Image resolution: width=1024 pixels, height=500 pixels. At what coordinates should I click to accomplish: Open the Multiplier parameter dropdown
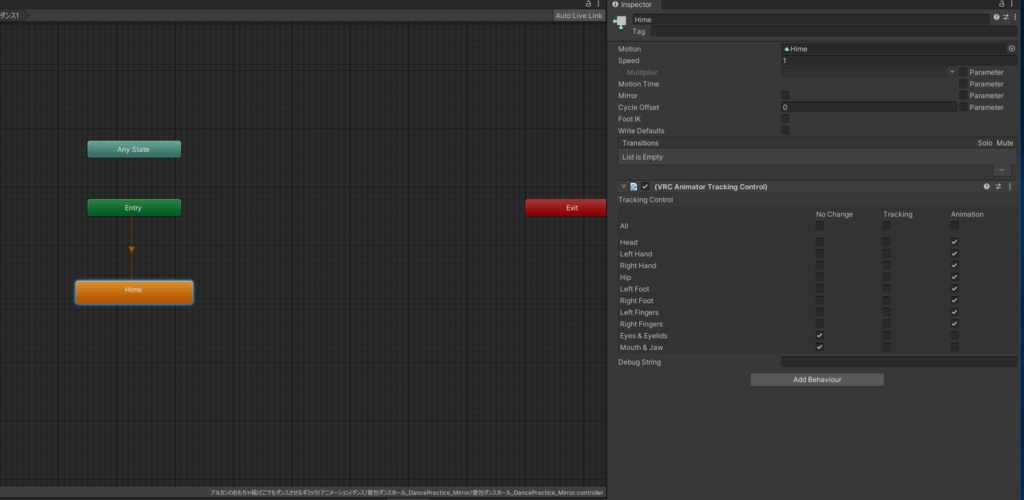(x=869, y=72)
